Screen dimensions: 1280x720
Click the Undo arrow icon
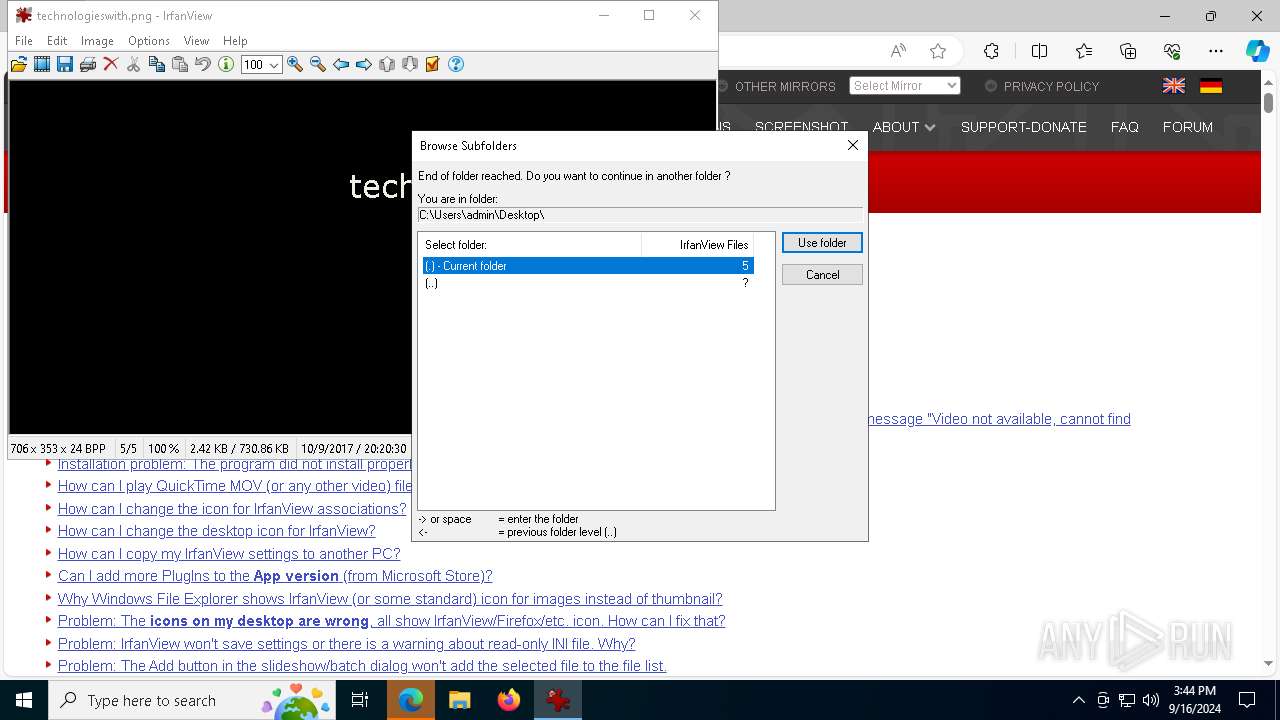(x=203, y=64)
